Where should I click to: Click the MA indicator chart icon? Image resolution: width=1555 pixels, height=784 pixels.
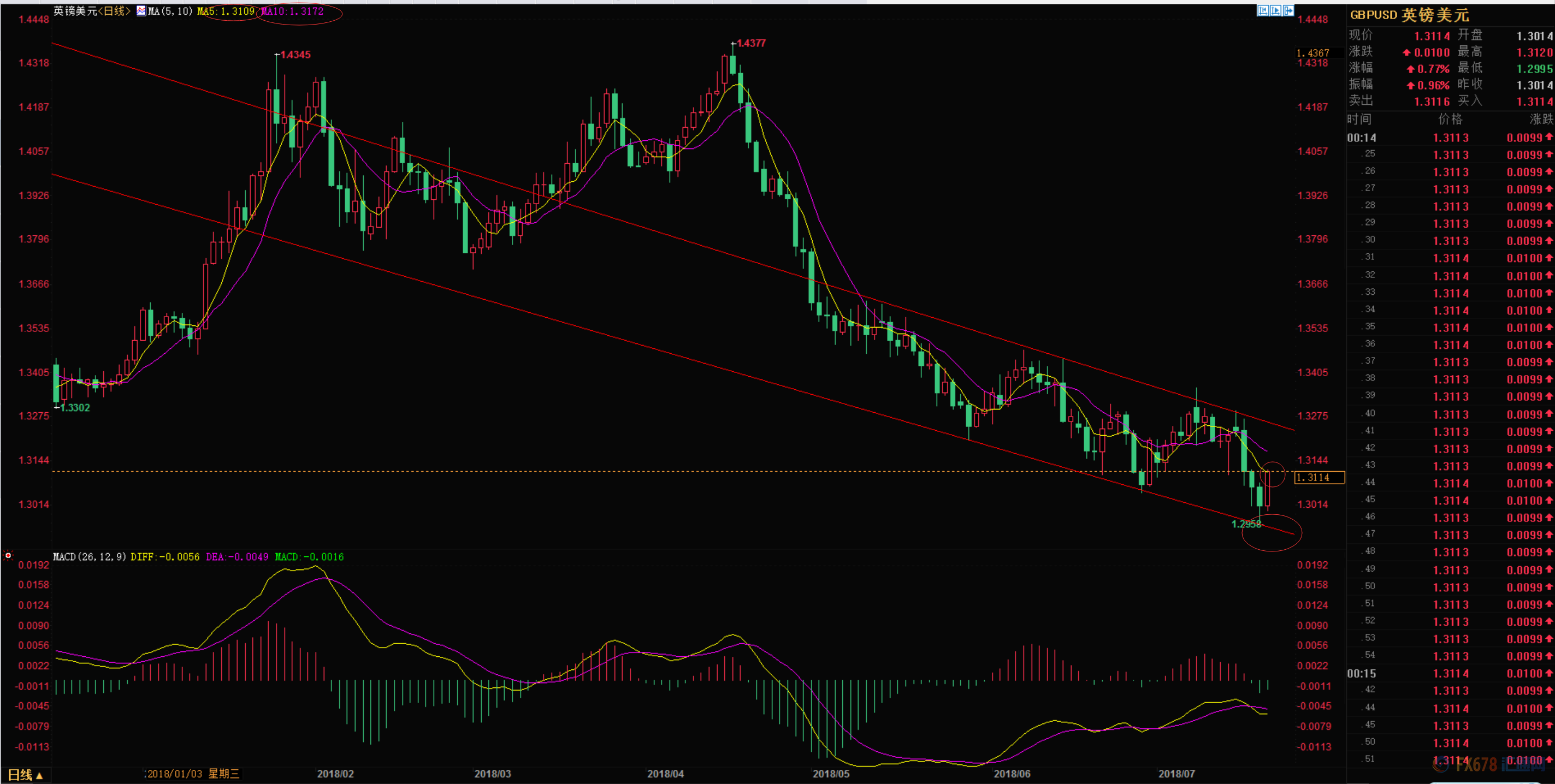(141, 11)
